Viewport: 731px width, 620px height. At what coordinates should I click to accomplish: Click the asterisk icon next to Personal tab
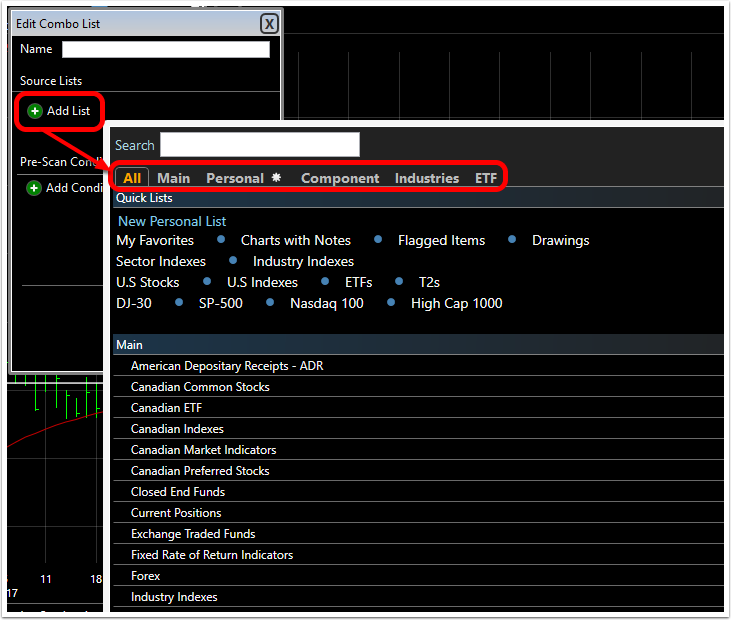point(276,178)
